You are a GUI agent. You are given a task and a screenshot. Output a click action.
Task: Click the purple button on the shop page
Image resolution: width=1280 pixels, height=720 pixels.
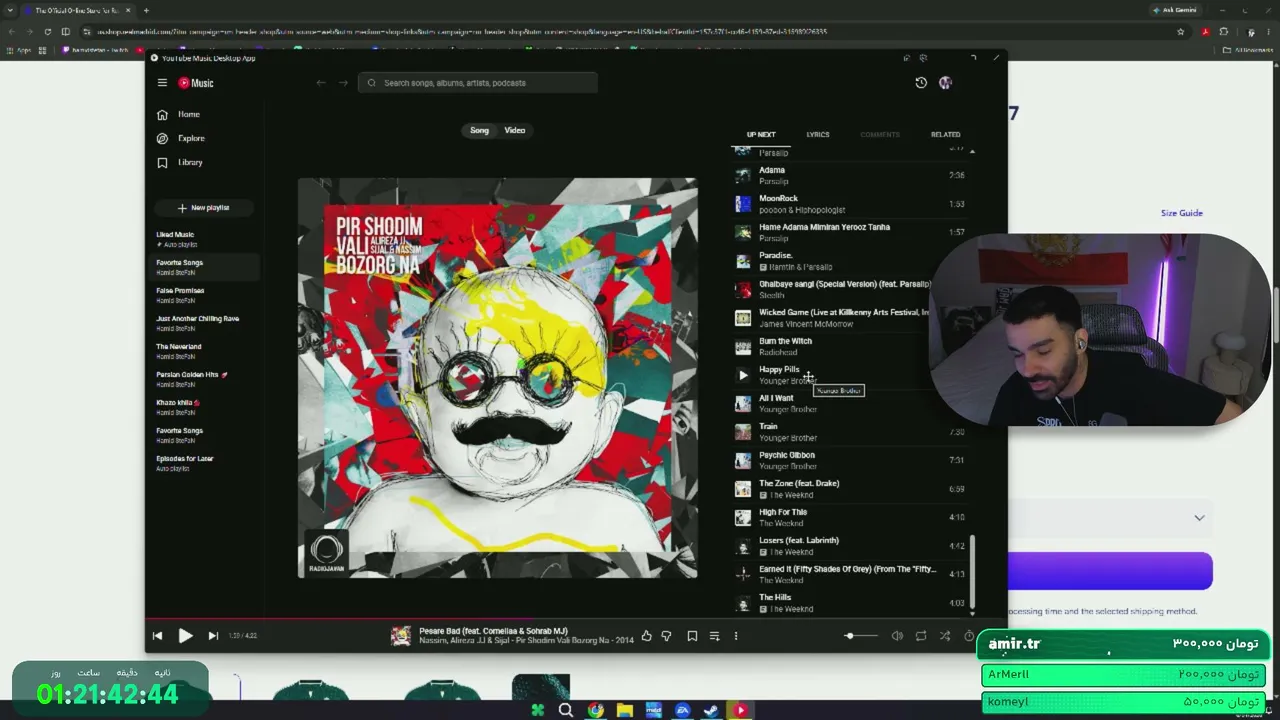coord(1110,571)
